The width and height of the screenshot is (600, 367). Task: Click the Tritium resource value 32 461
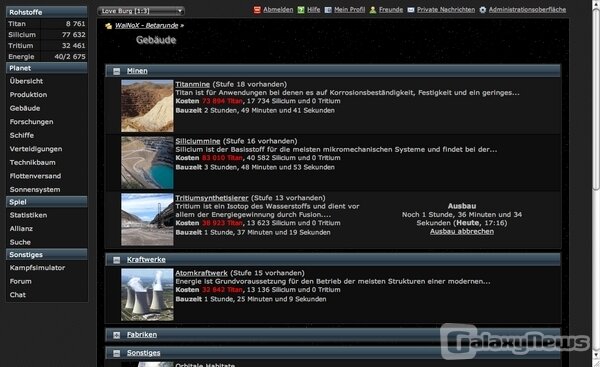[73, 46]
